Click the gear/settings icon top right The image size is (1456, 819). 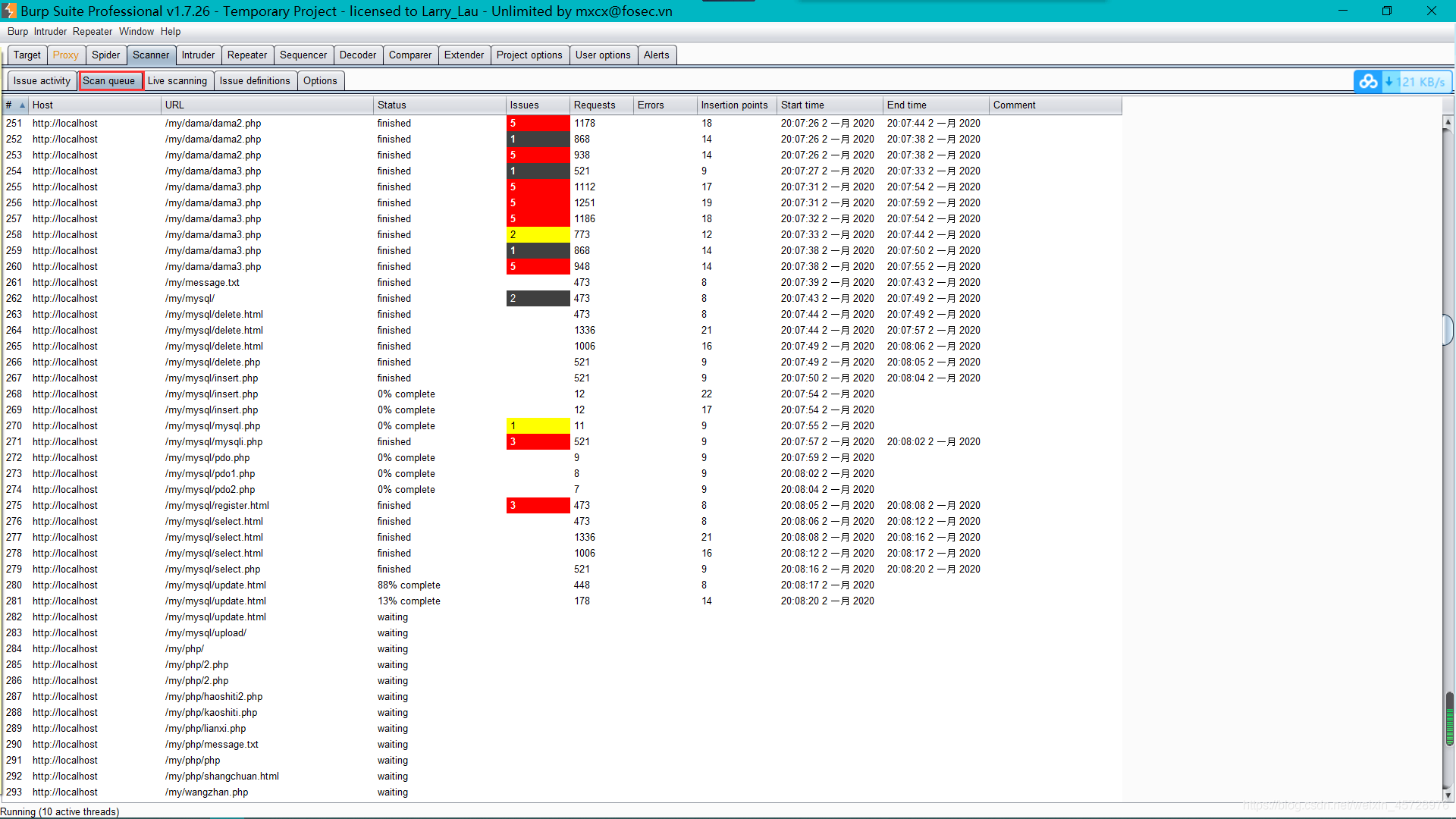[1369, 80]
